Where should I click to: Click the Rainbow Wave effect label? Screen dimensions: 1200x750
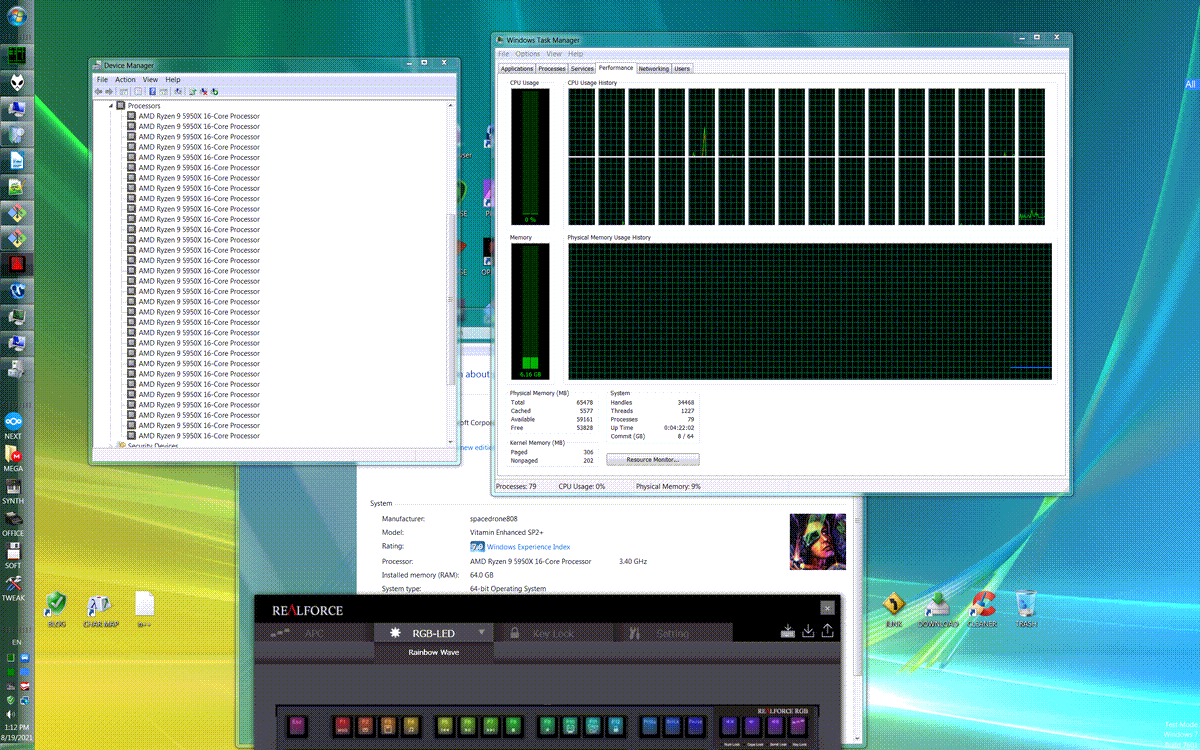point(434,652)
